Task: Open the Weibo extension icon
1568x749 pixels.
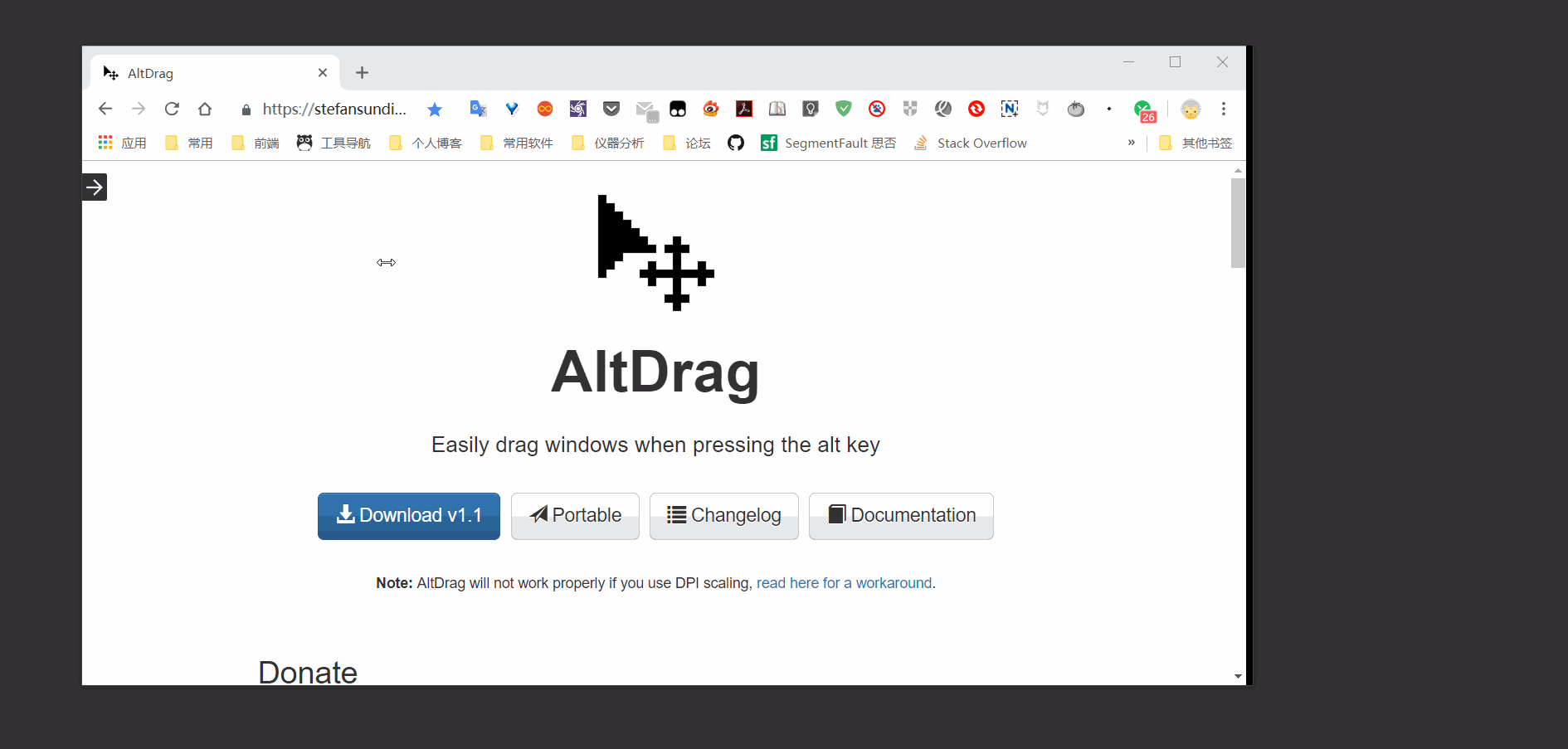Action: tap(711, 109)
